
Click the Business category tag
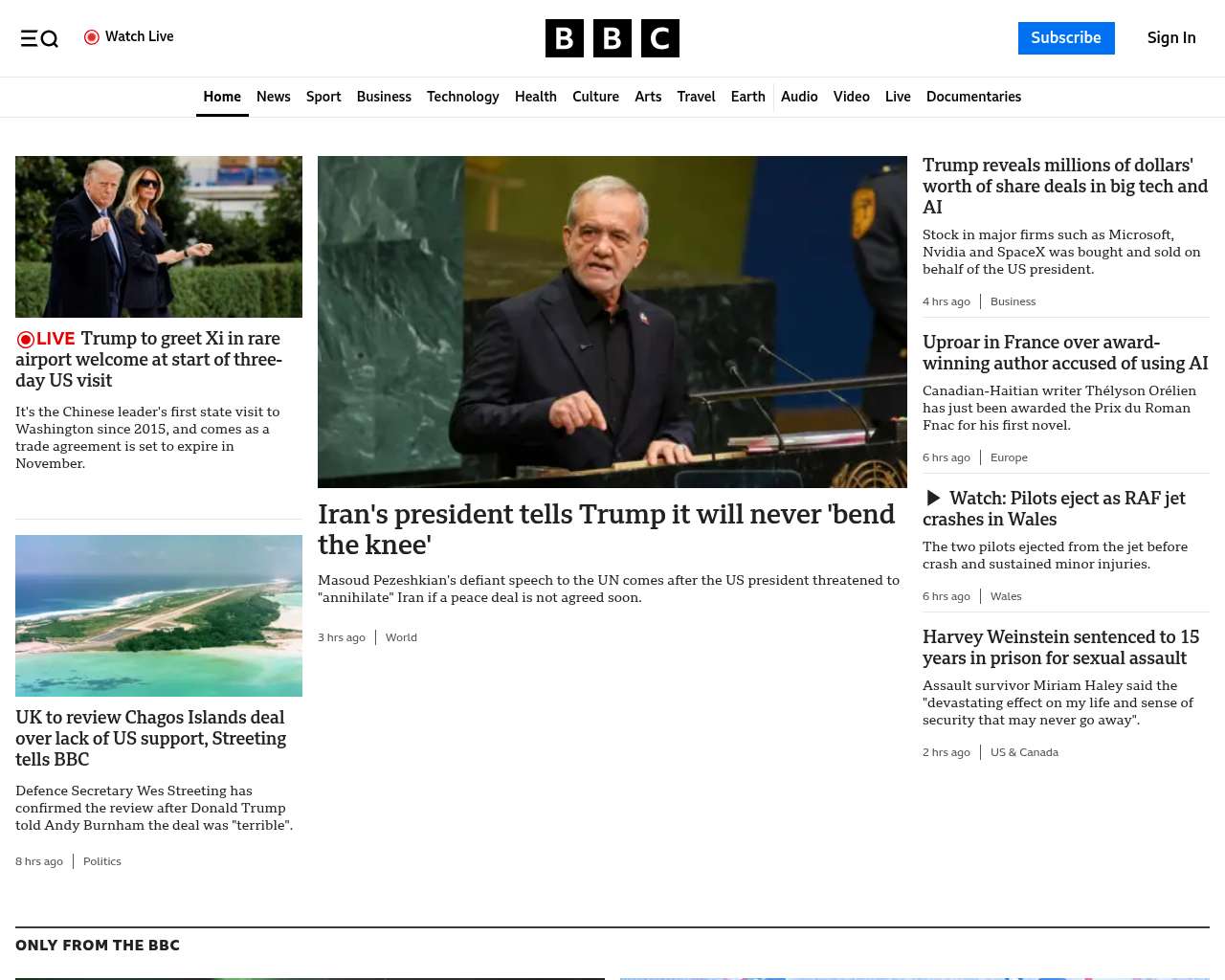(1013, 301)
